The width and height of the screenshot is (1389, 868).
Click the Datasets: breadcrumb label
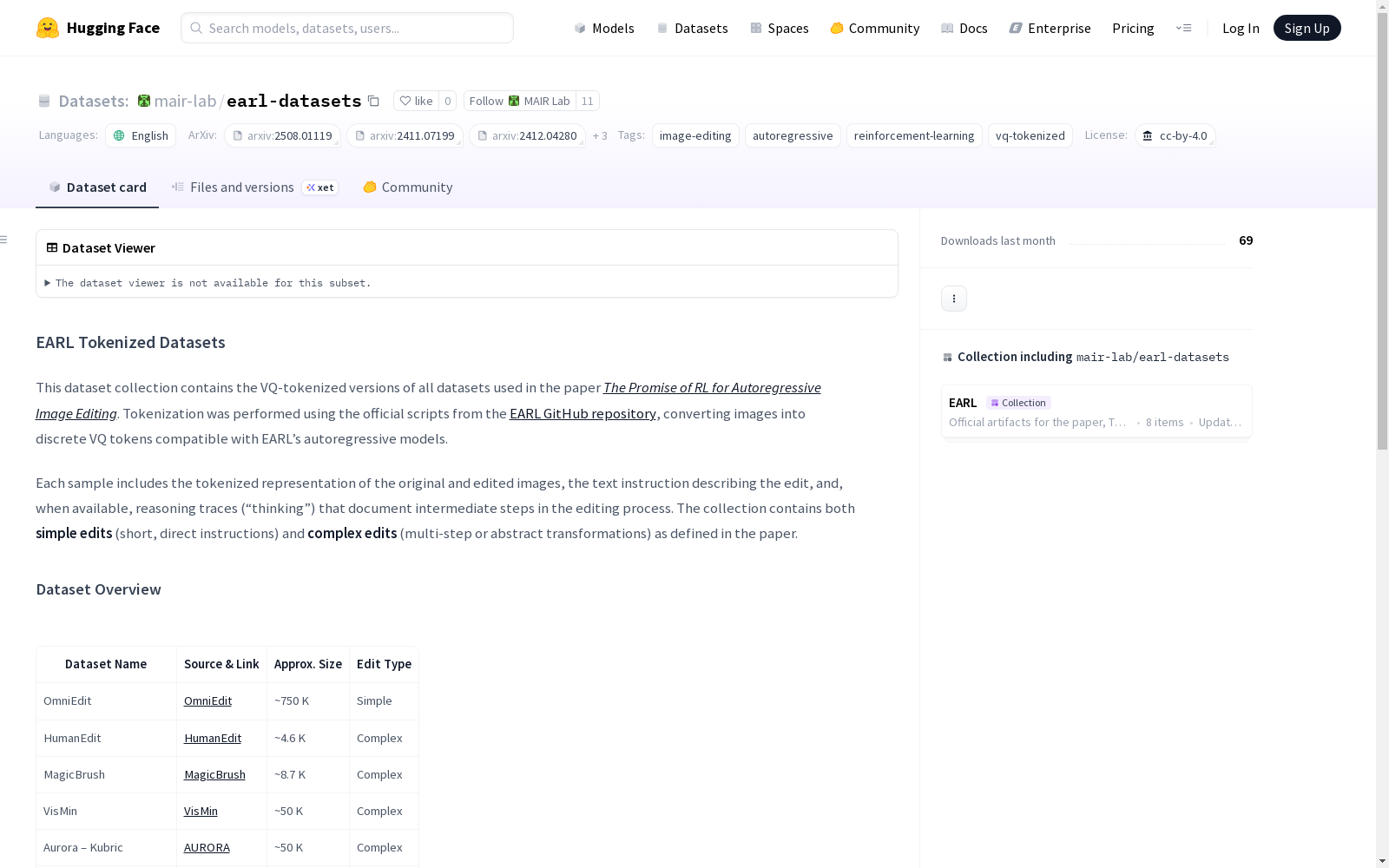point(94,101)
